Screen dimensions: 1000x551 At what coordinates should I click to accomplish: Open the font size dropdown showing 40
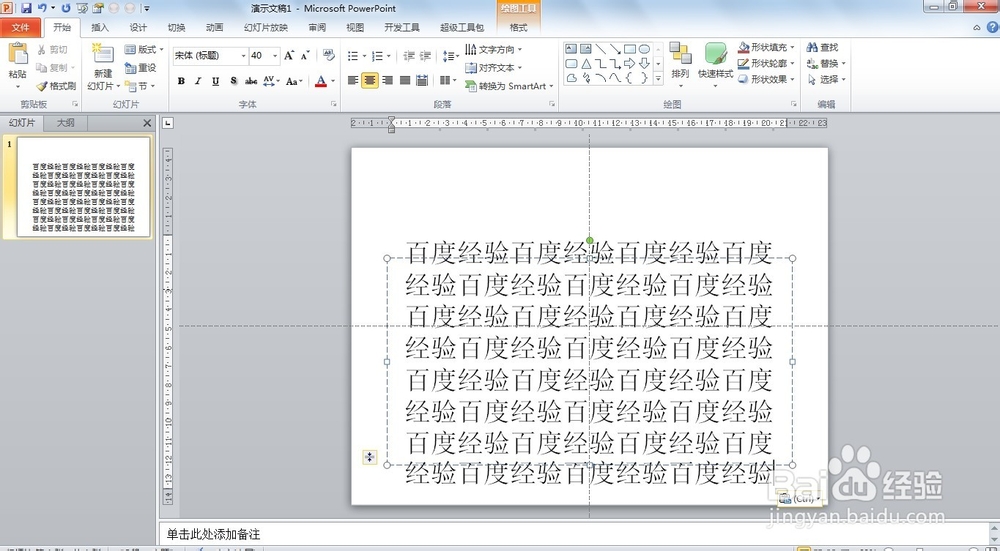pyautogui.click(x=275, y=56)
